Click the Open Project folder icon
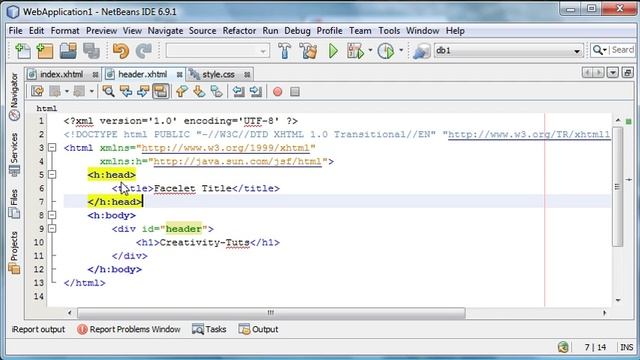Image resolution: width=640 pixels, height=360 pixels. 68,51
